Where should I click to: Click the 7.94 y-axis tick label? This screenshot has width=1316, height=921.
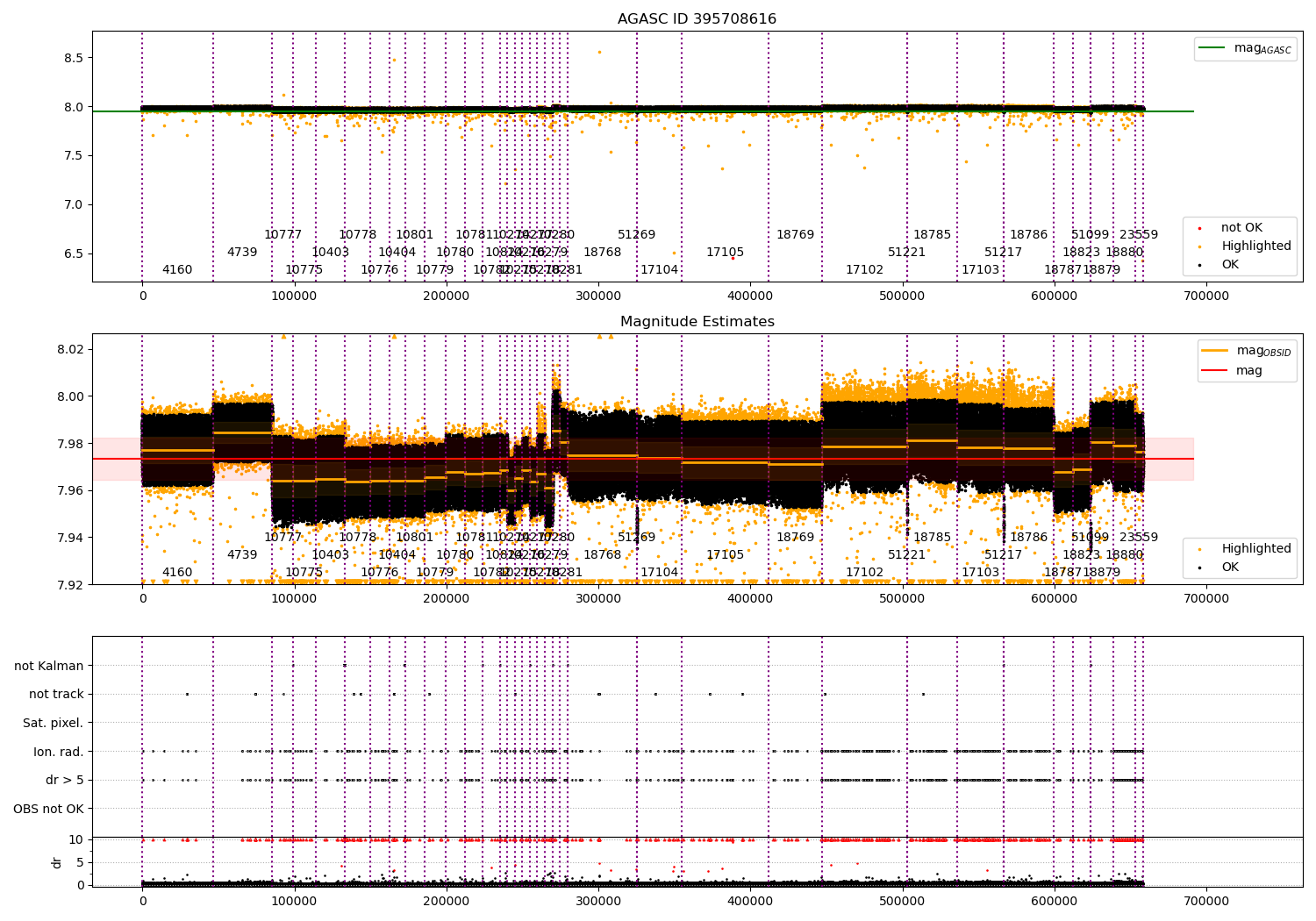click(69, 538)
